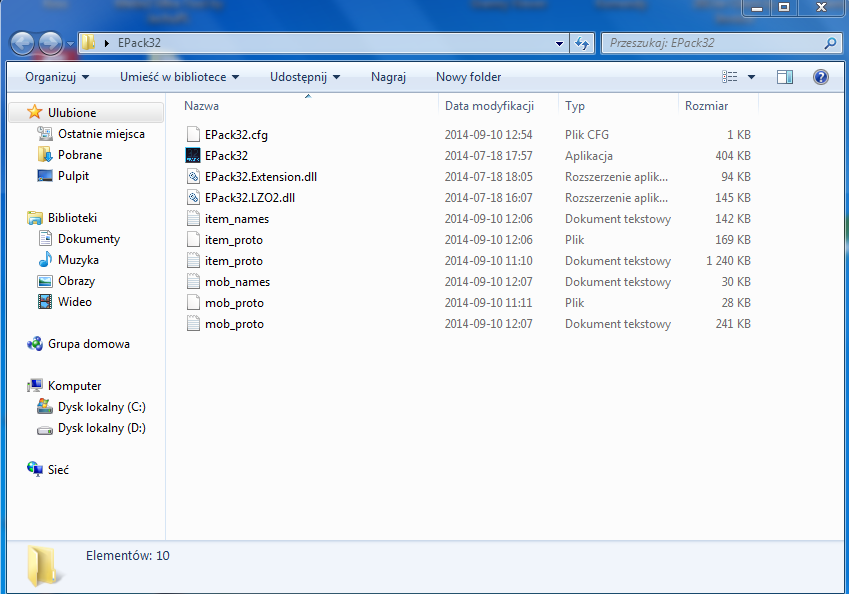Go back with the Back arrow button
849x594 pixels.
[x=22, y=43]
